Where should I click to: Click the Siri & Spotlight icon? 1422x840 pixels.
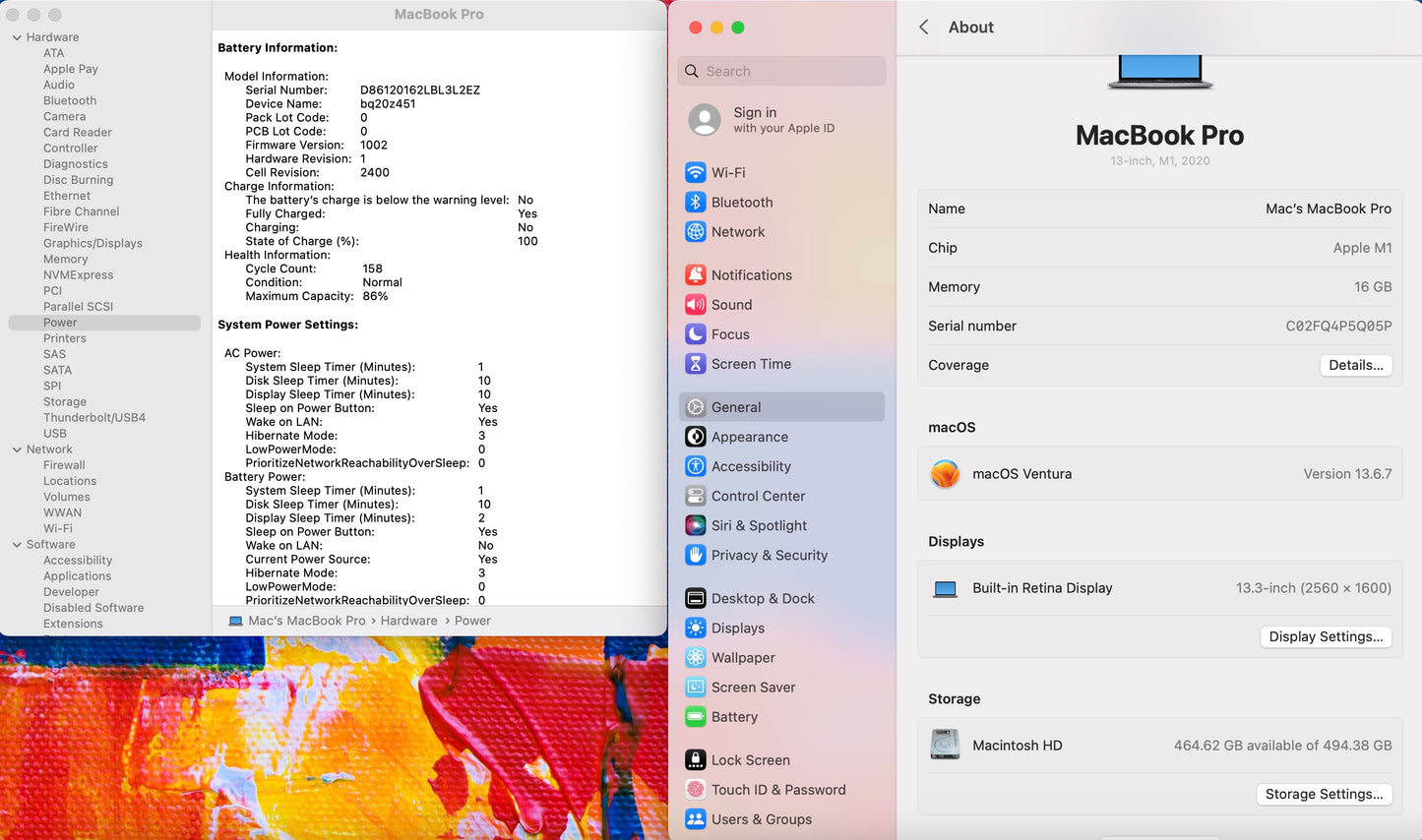click(696, 525)
